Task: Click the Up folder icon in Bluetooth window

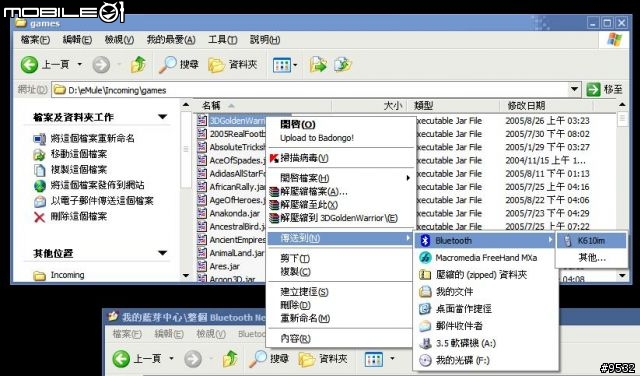Action: [x=230, y=359]
